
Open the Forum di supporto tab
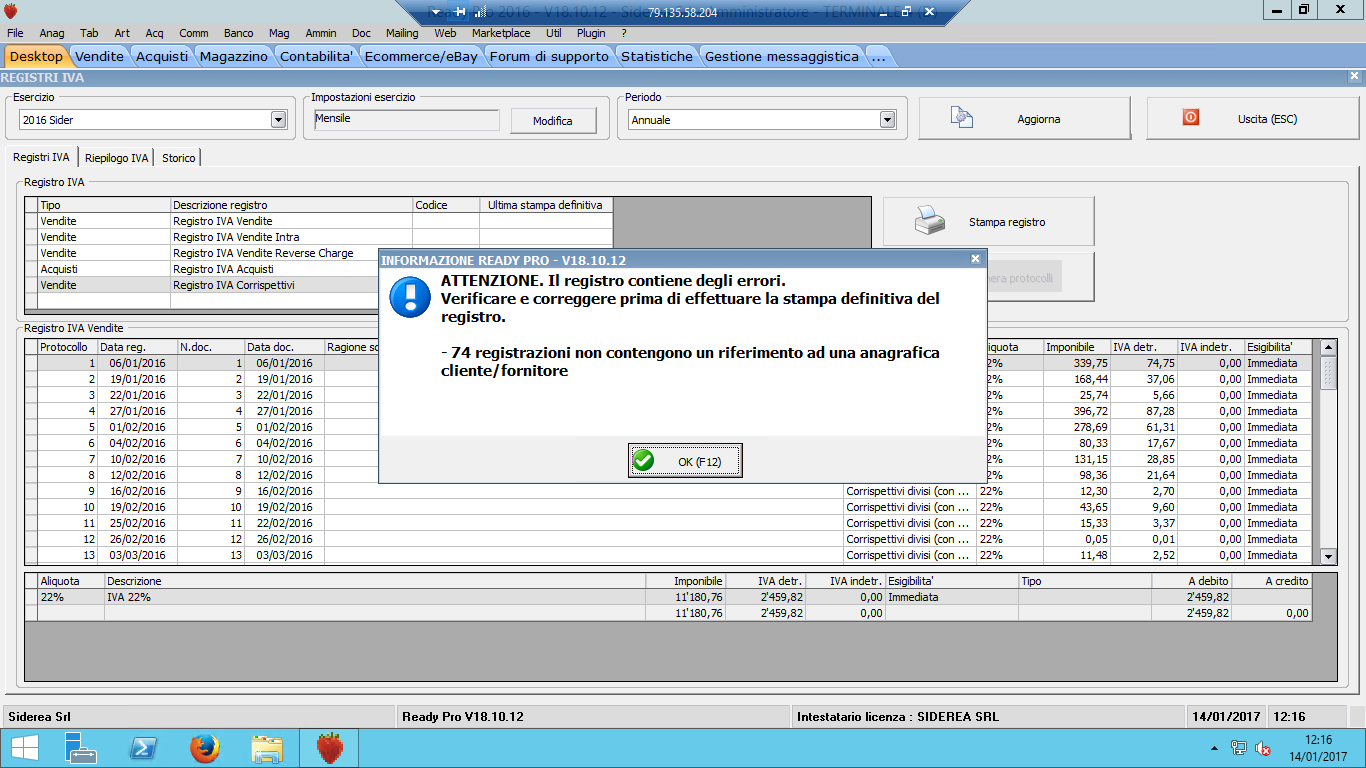[549, 56]
